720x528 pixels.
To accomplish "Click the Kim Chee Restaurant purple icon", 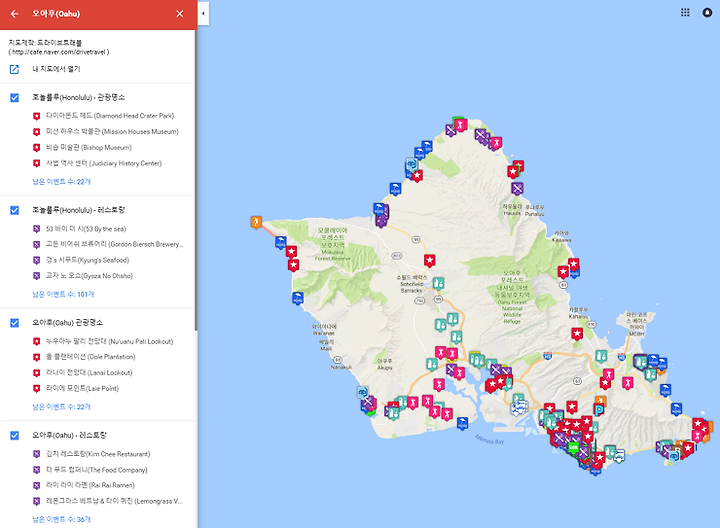I will point(37,454).
